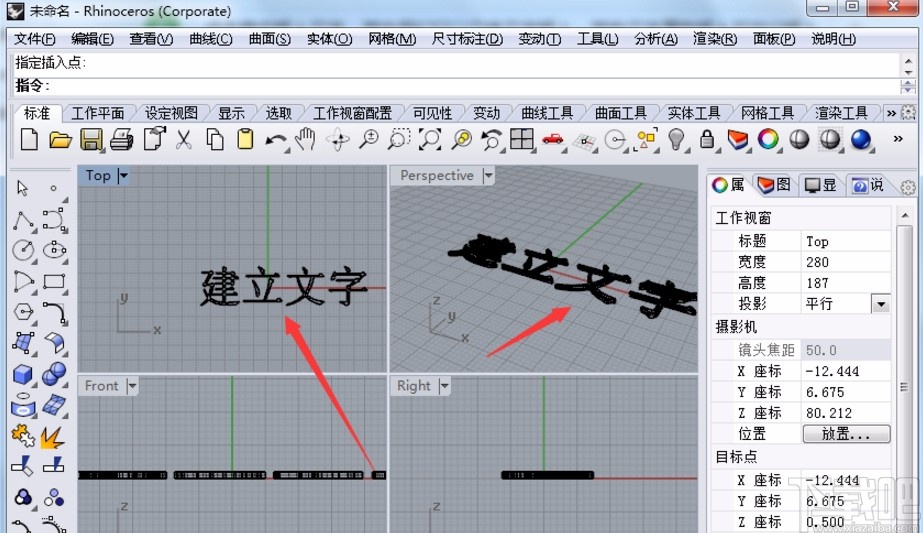Click the camera X 座标 value -12.444
Screen dimensions: 923x533
(x=846, y=372)
